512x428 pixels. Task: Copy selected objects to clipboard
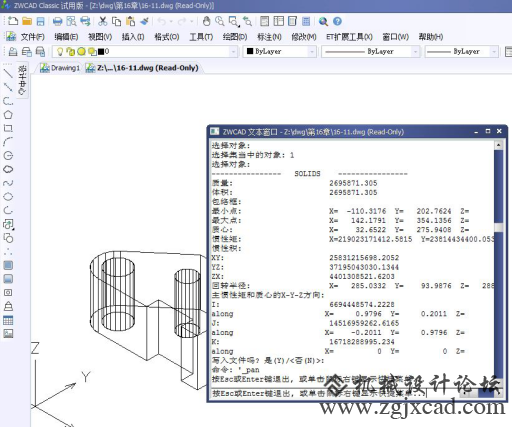tap(116, 21)
